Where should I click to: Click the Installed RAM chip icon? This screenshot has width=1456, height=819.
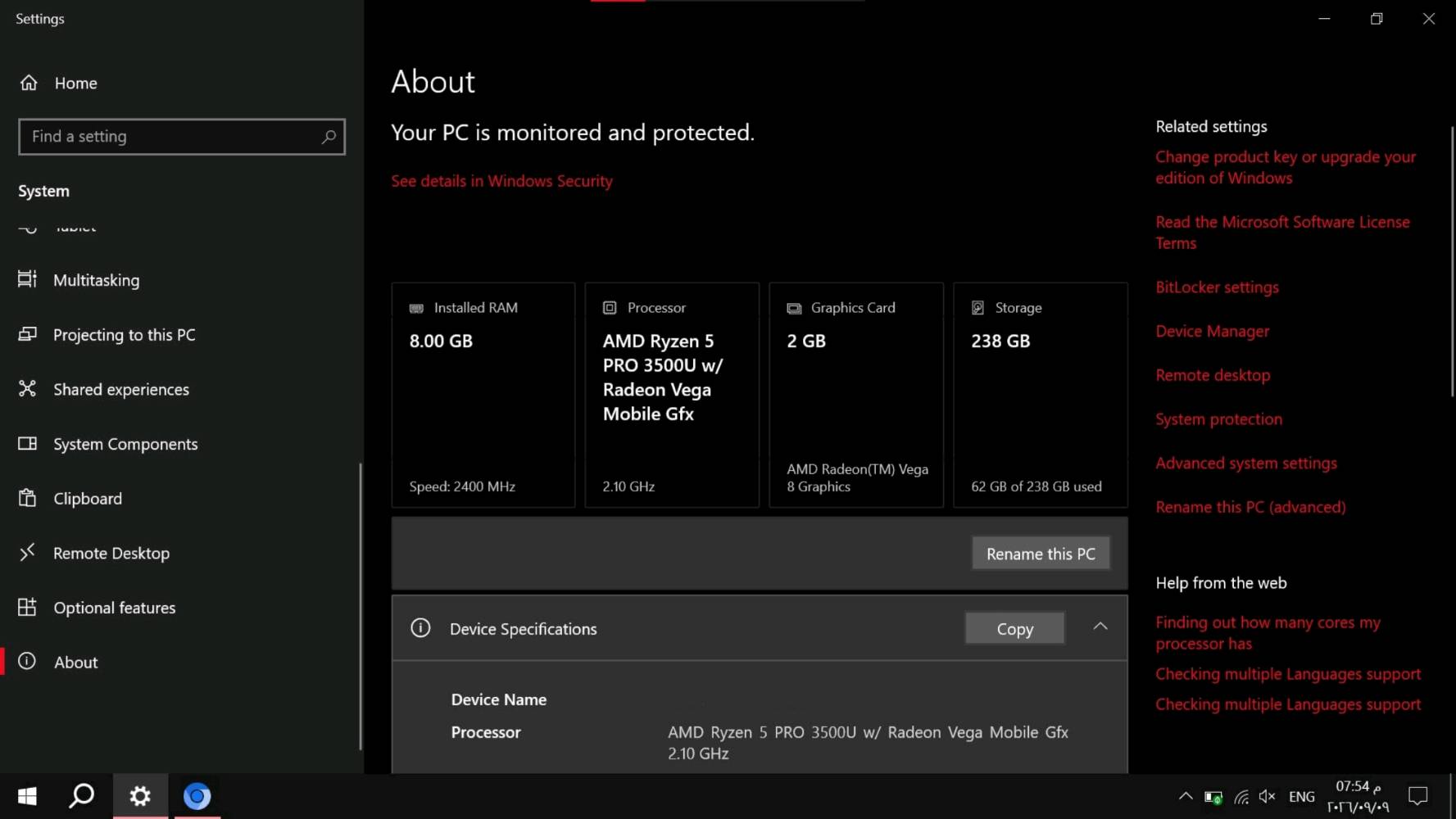pos(416,308)
